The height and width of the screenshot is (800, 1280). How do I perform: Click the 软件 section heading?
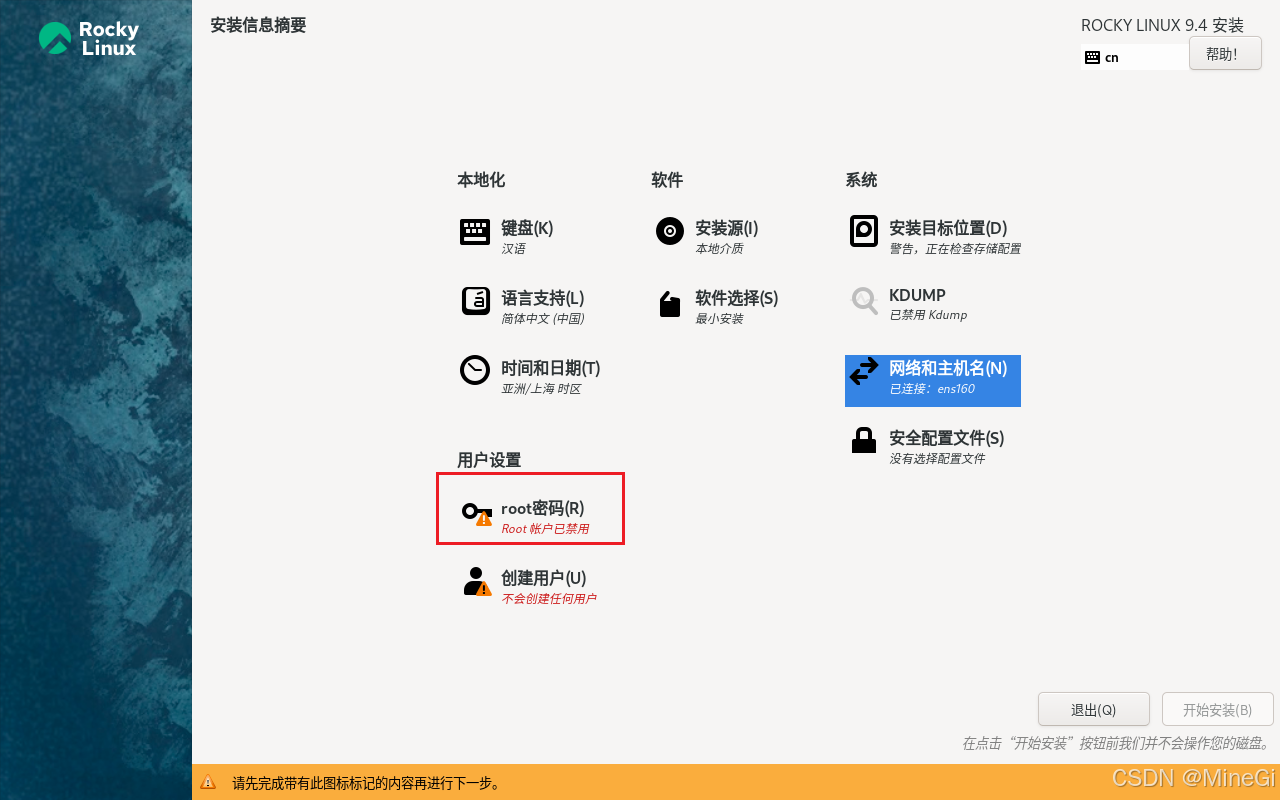[x=667, y=180]
